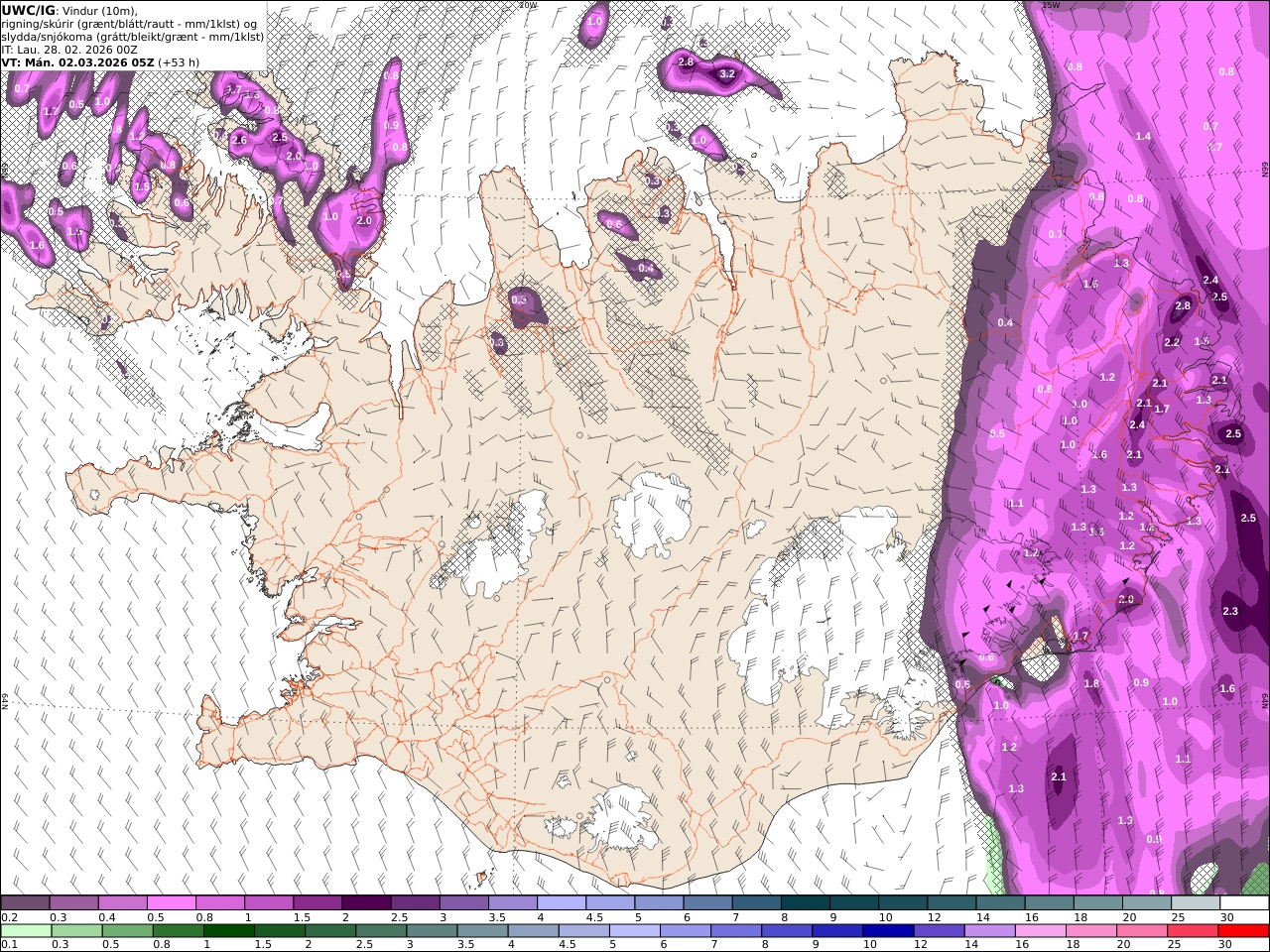
Task: Pick the light pink rain swatch between 16 and 18
Action: click(x=1041, y=931)
